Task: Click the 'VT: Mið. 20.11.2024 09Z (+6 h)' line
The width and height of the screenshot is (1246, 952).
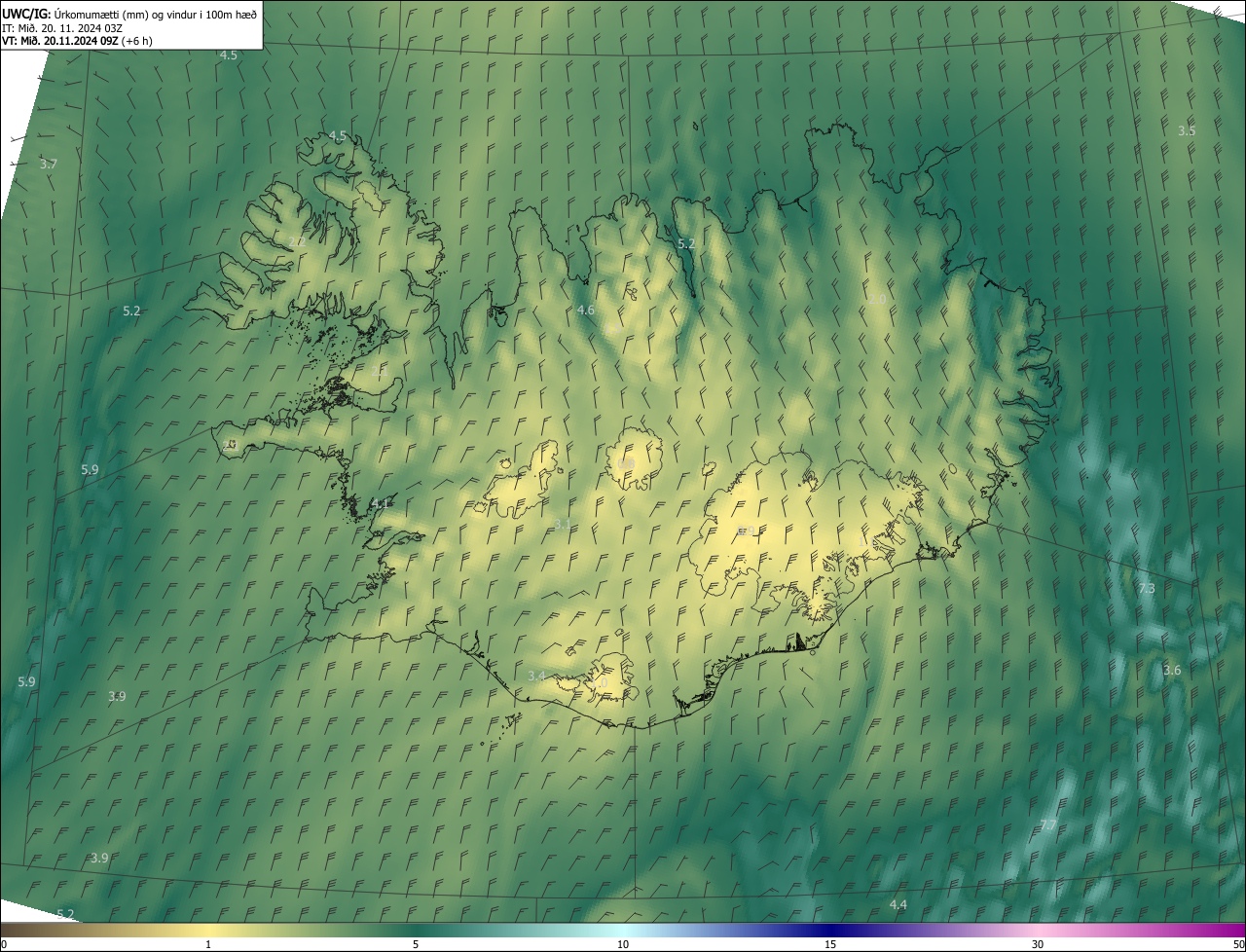Action: (x=77, y=41)
